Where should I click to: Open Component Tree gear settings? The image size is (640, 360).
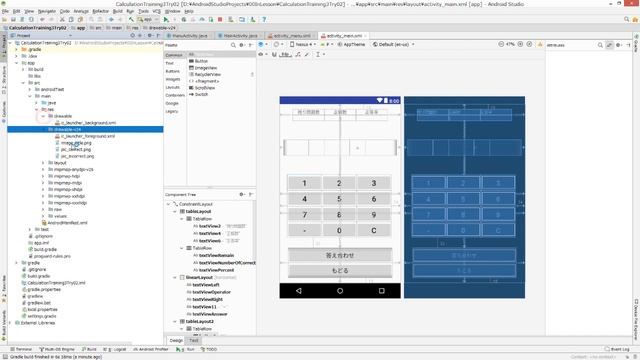tap(242, 194)
